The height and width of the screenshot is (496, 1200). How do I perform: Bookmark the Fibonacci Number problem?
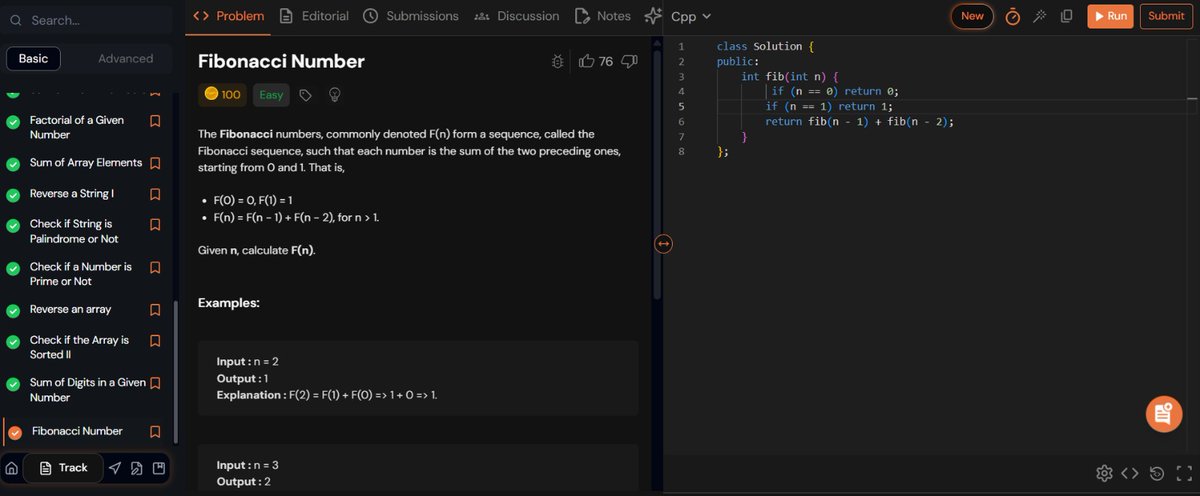pos(155,432)
